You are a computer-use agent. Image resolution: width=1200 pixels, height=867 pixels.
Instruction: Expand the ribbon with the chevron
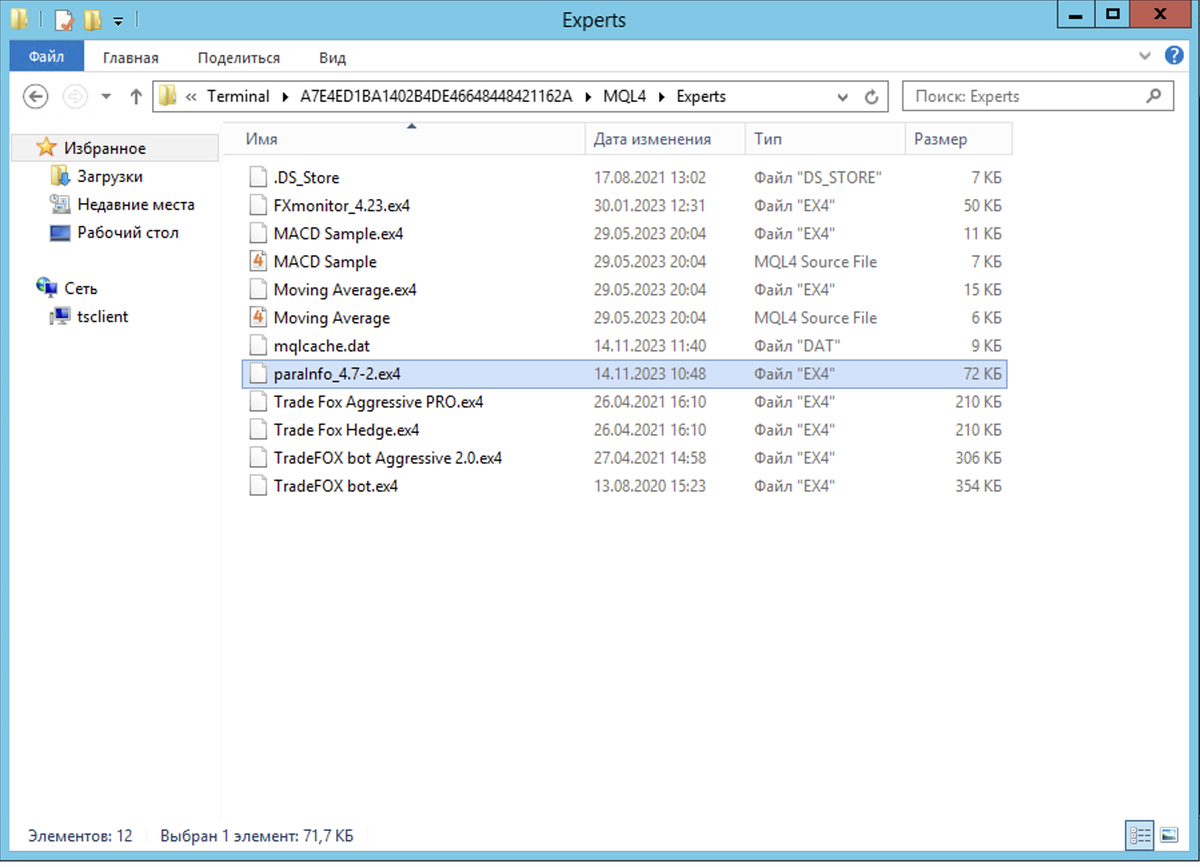click(1146, 58)
